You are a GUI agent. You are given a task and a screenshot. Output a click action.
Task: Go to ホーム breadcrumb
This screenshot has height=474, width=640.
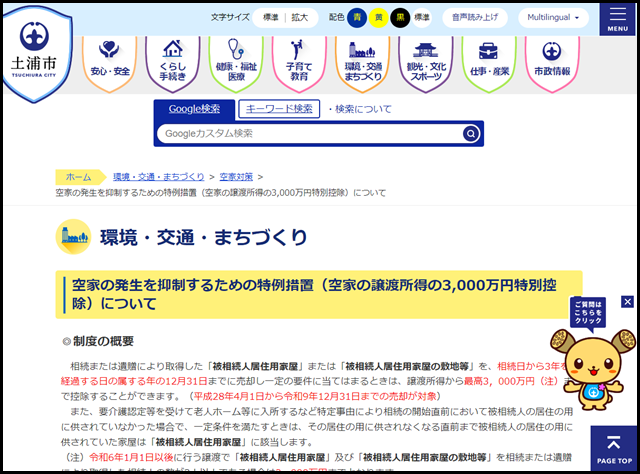pyautogui.click(x=79, y=177)
